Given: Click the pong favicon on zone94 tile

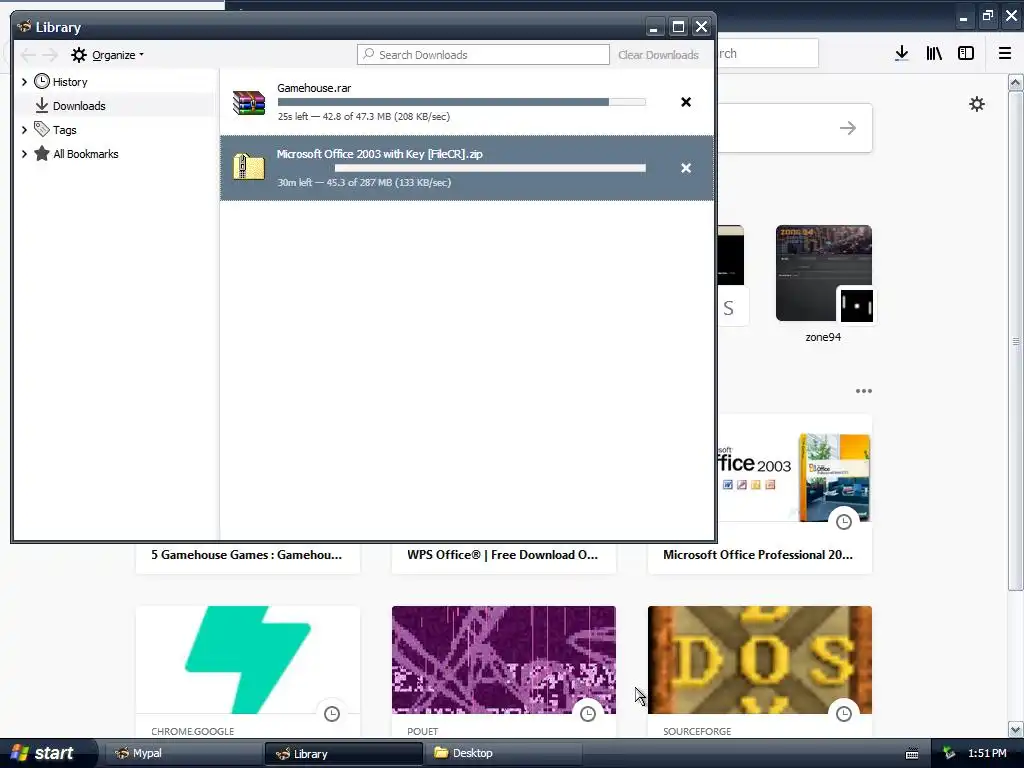Looking at the screenshot, I should [856, 306].
